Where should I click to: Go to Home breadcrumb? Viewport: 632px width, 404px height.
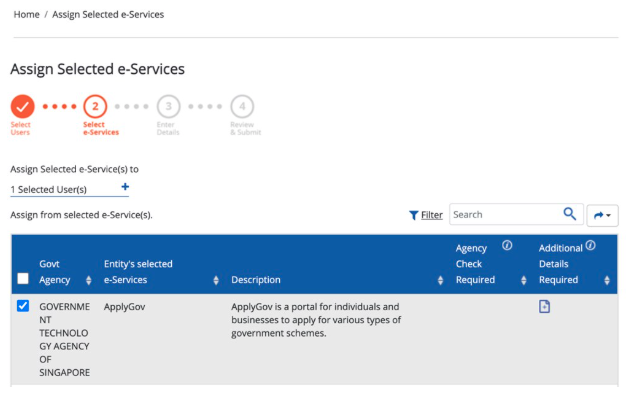[27, 15]
